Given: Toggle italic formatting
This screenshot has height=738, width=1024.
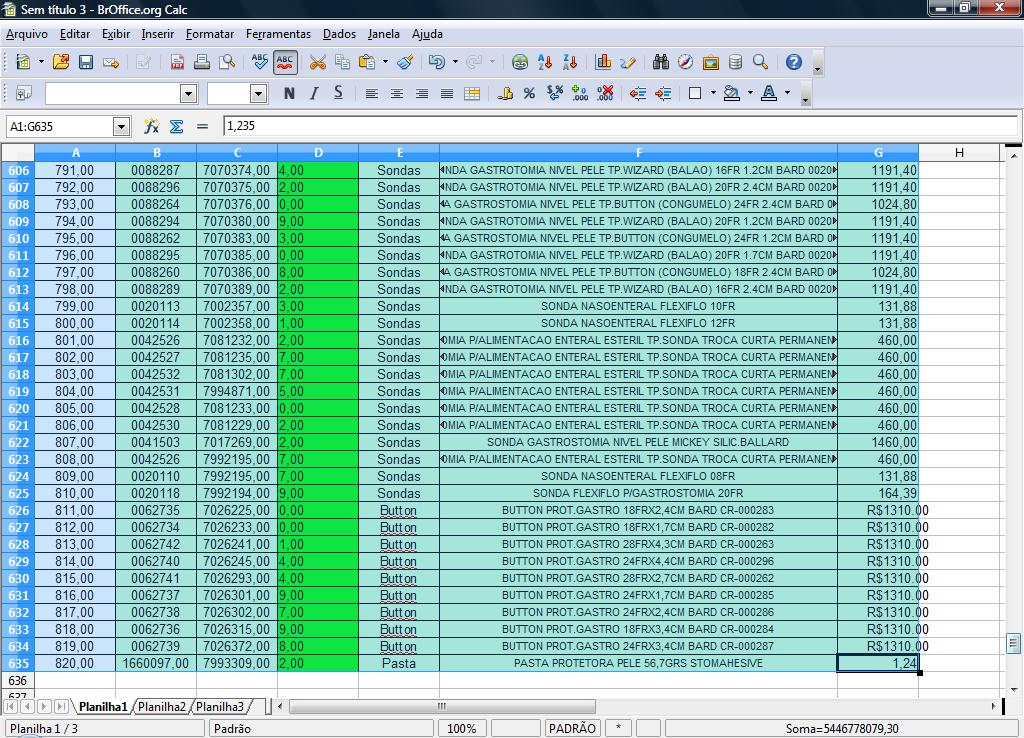Looking at the screenshot, I should tap(313, 93).
